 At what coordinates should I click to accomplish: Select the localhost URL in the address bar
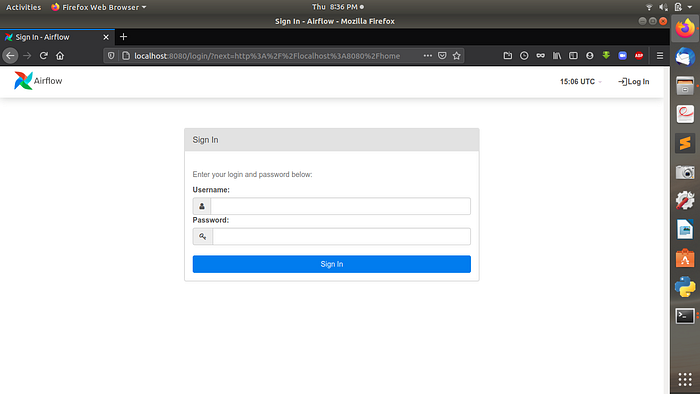click(x=267, y=56)
